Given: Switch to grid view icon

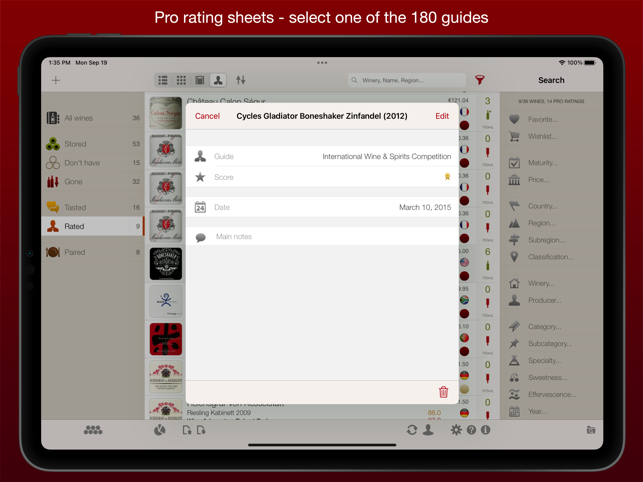Looking at the screenshot, I should (181, 80).
